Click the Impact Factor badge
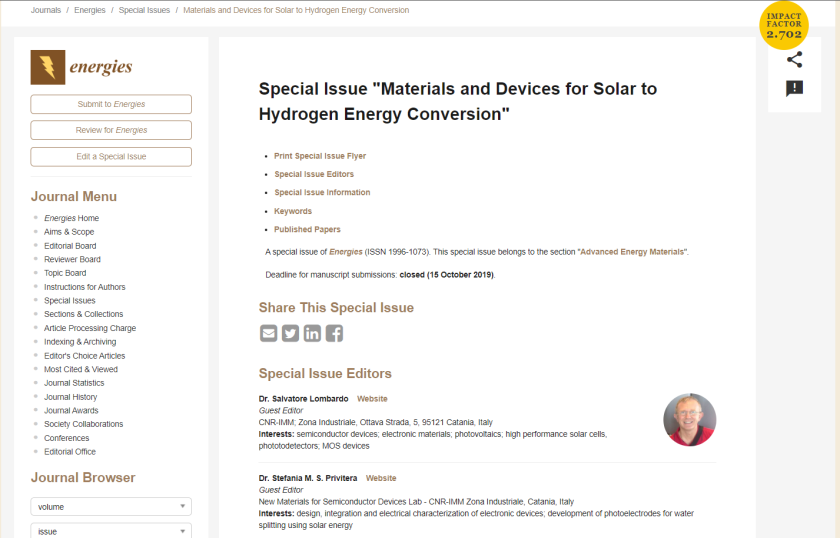 tap(784, 24)
